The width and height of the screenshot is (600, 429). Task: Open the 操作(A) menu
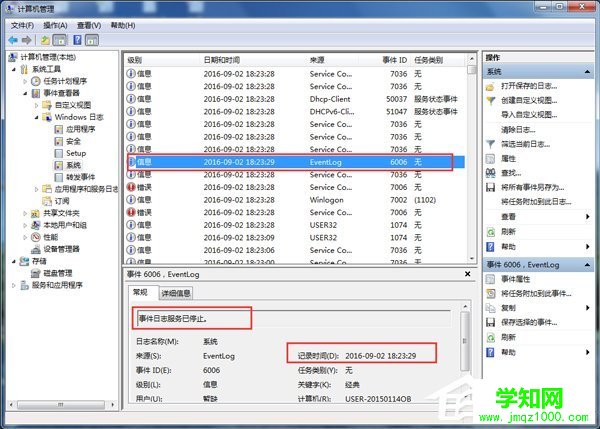pos(55,25)
